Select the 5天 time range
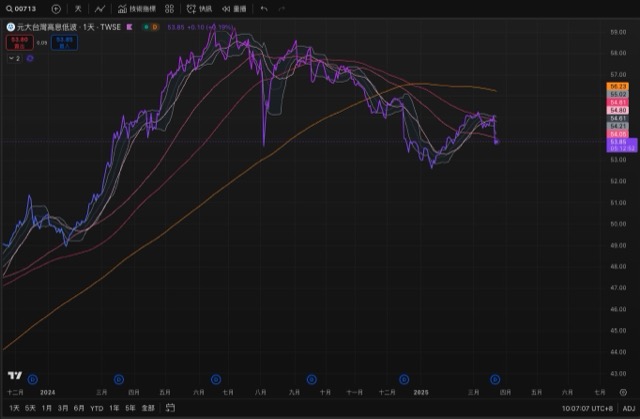The height and width of the screenshot is (419, 640). click(x=30, y=408)
